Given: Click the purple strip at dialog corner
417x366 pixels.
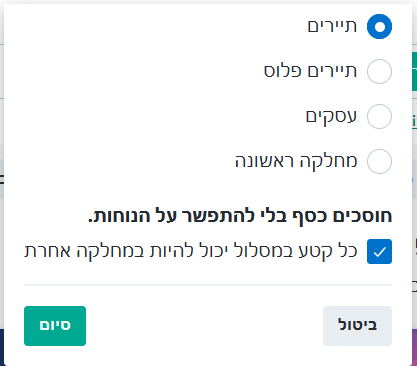Looking at the screenshot, I should tap(414, 347).
